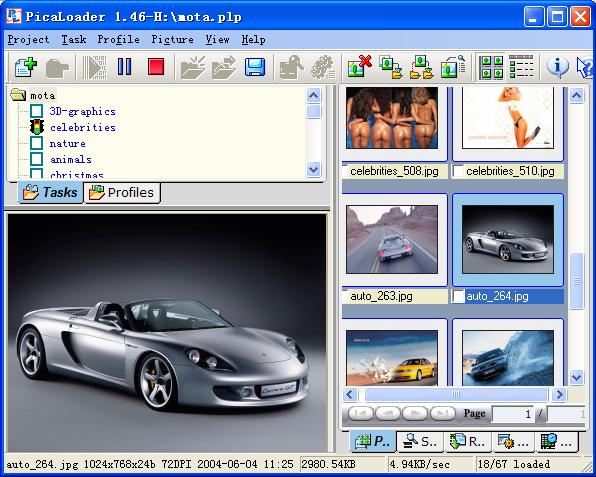Click the horizontal scrollbar left arrow

point(350,395)
